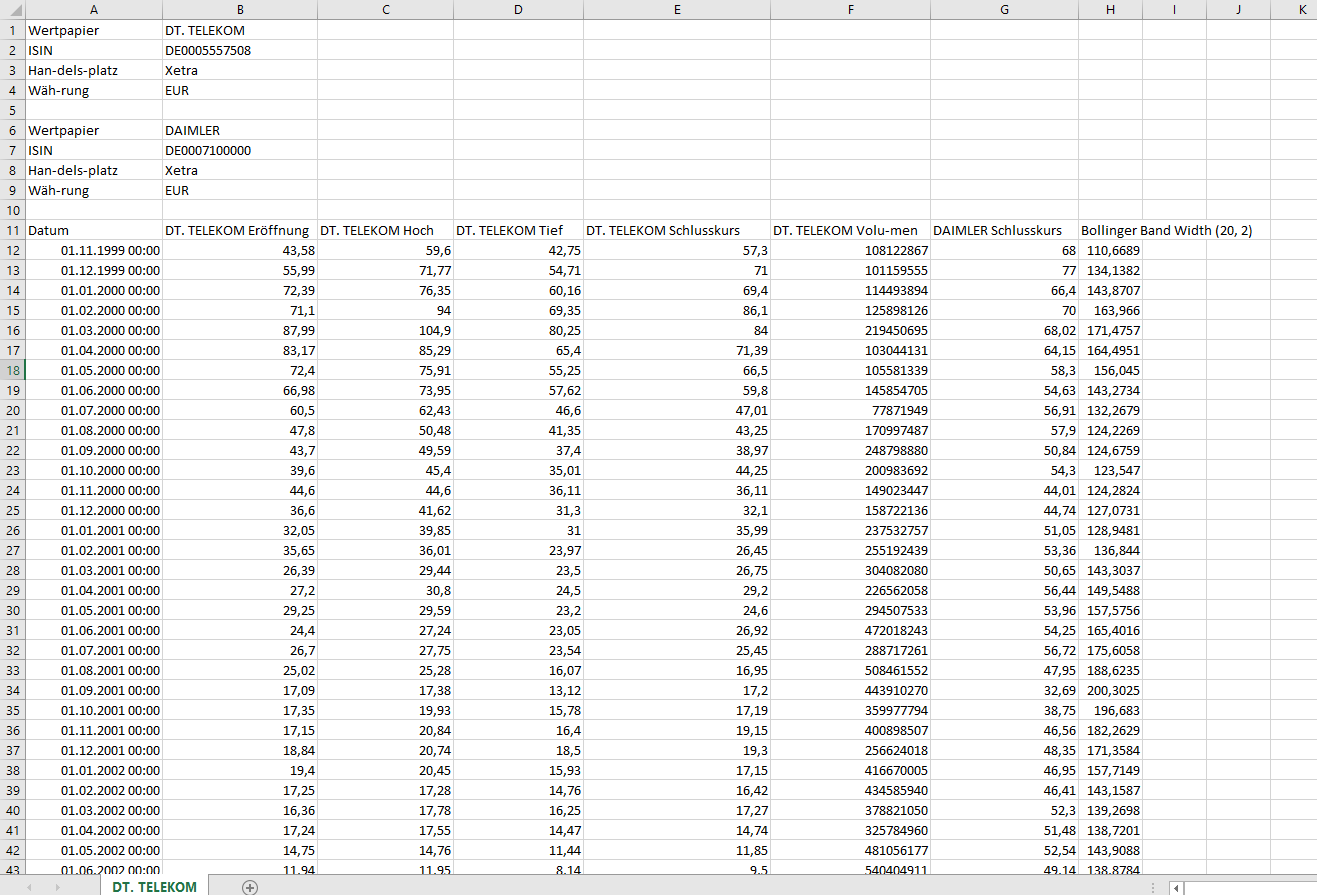This screenshot has width=1317, height=895.
Task: Click the previous sheet navigation arrow
Action: [x=30, y=887]
